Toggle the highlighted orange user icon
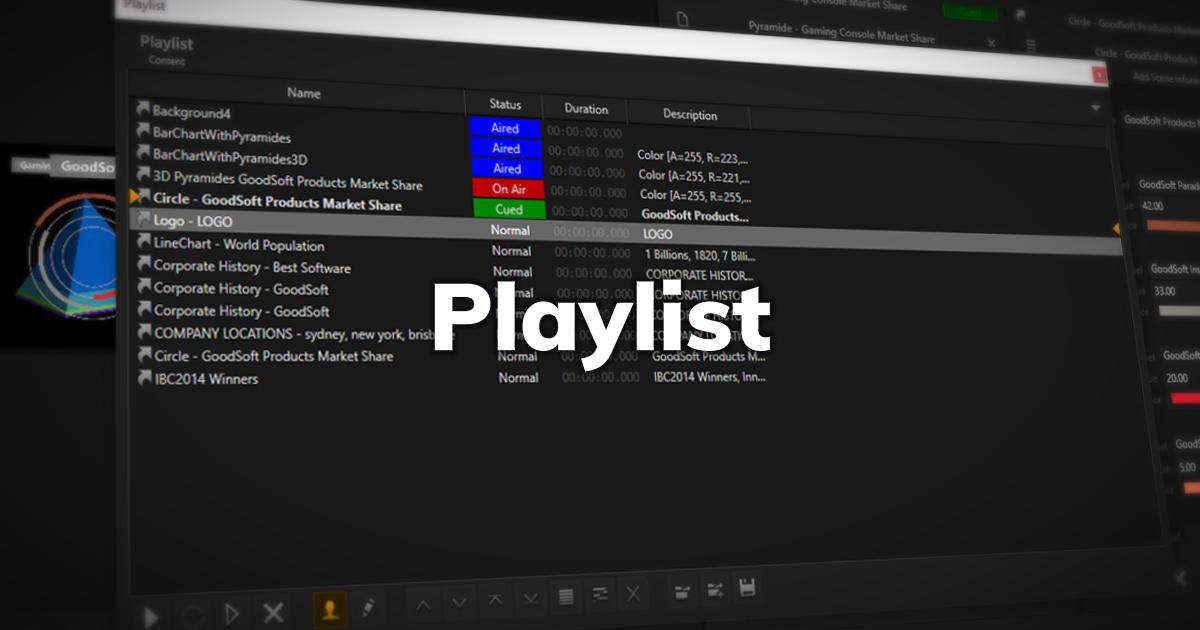1200x630 pixels. 331,608
